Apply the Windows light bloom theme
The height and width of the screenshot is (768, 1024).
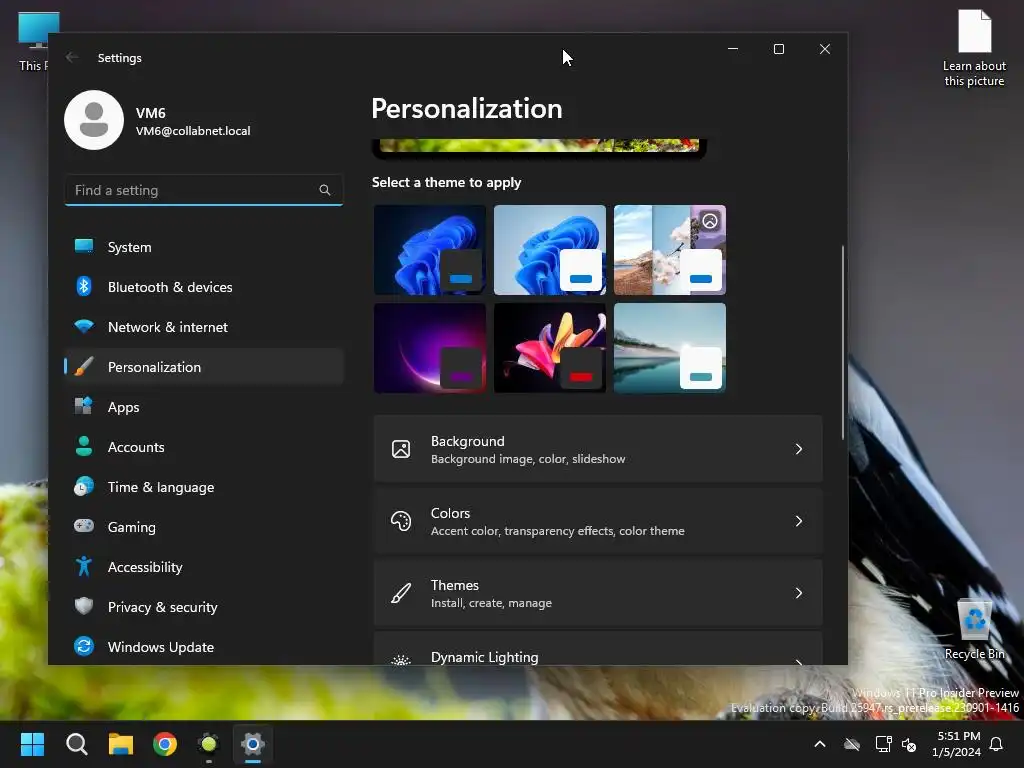point(550,250)
